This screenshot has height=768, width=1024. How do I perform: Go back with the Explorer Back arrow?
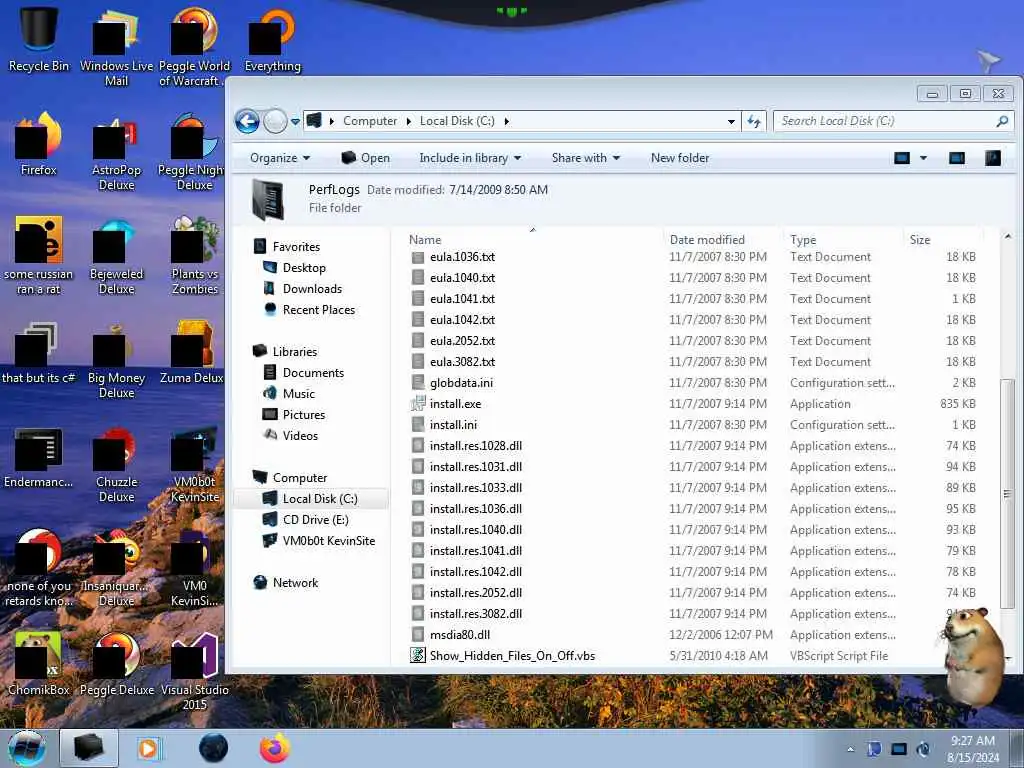(248, 121)
